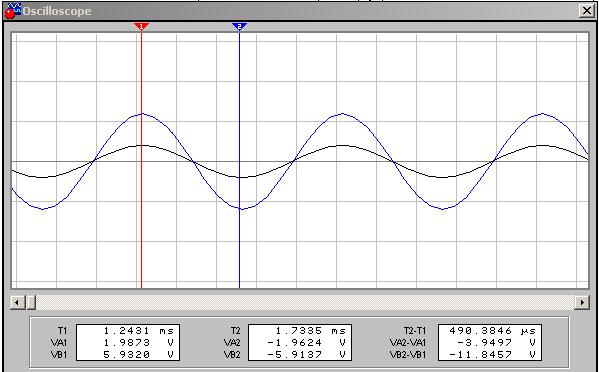Click the scrollbar right arrow

(x=582, y=302)
